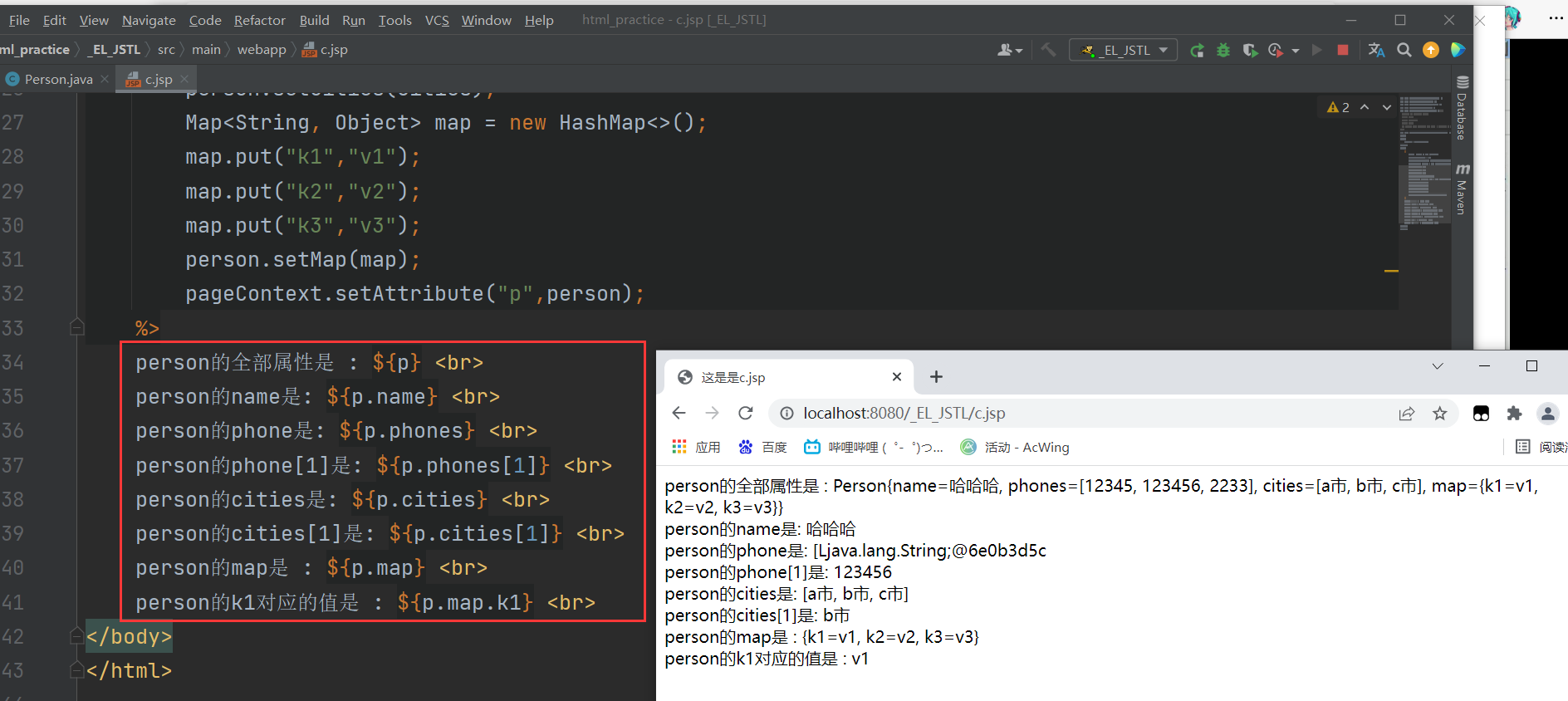Open the Build menu
Image resolution: width=1568 pixels, height=701 pixels.
[x=314, y=20]
